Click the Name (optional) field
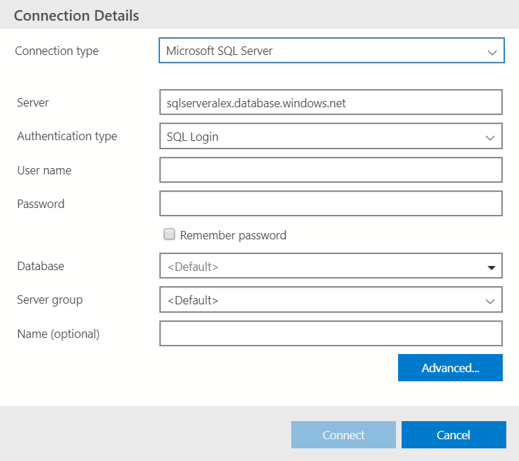 (331, 333)
